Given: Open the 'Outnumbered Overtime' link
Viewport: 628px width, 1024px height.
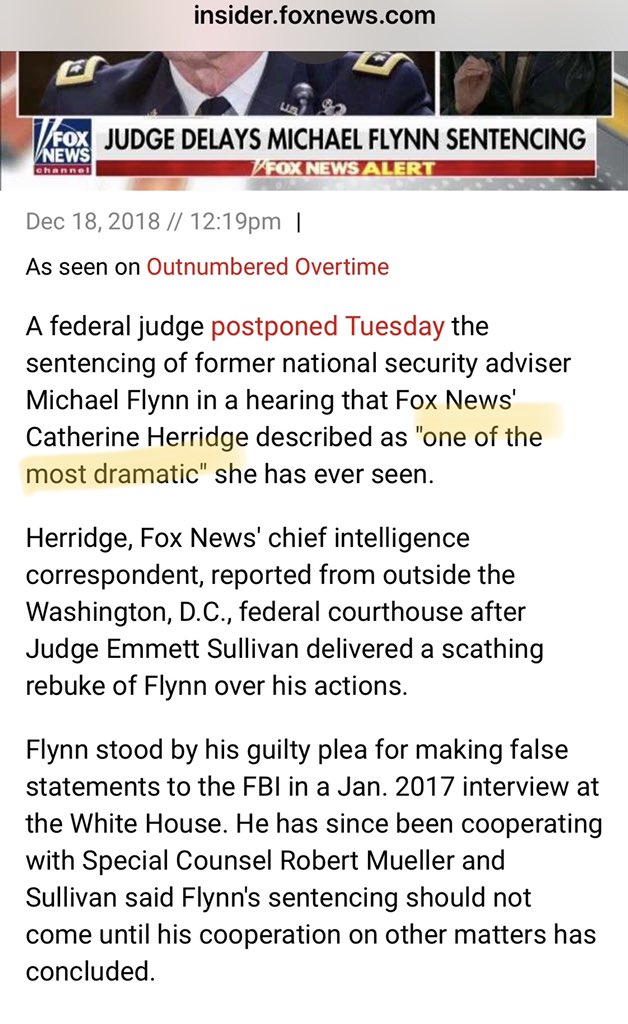Looking at the screenshot, I should pos(268,267).
